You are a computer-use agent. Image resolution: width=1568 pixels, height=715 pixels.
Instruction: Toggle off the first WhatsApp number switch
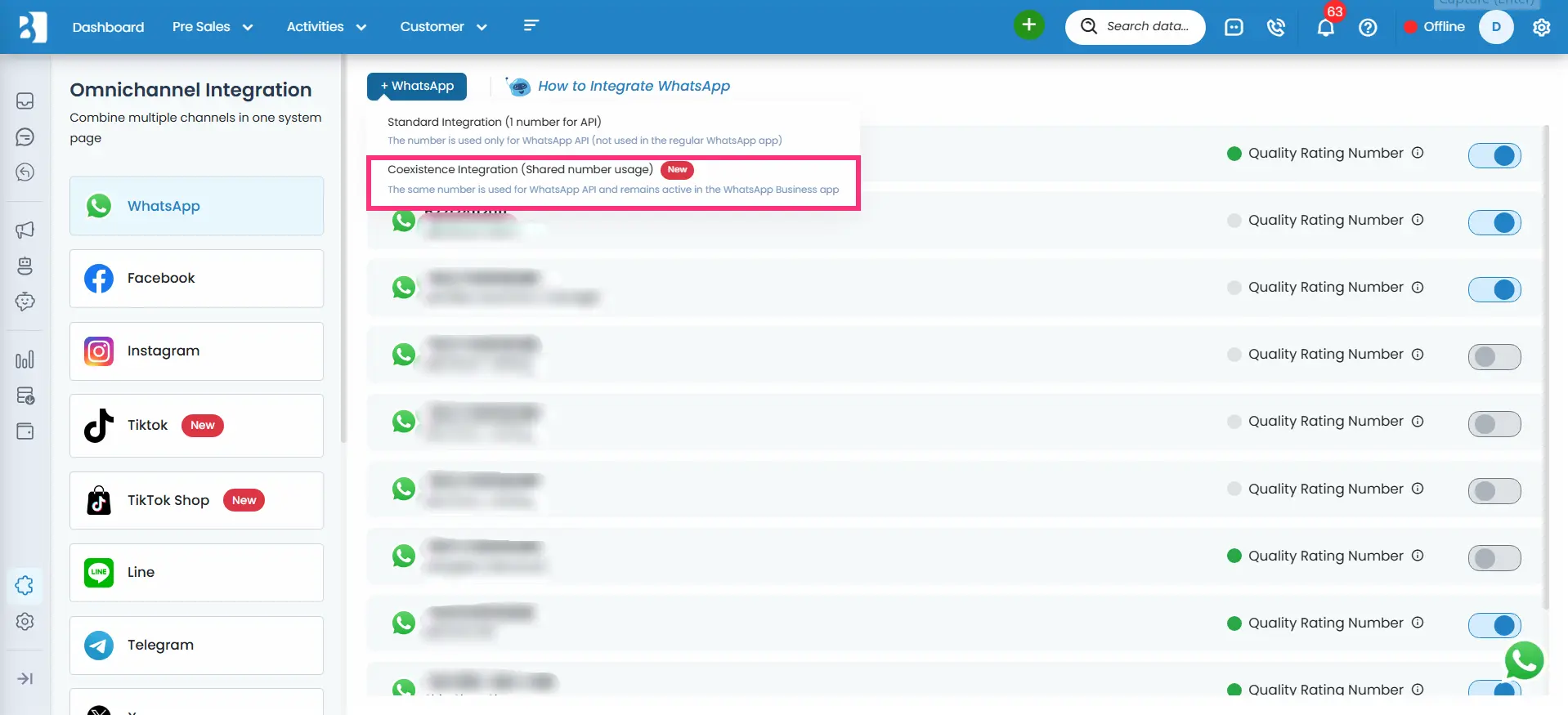pyautogui.click(x=1494, y=155)
